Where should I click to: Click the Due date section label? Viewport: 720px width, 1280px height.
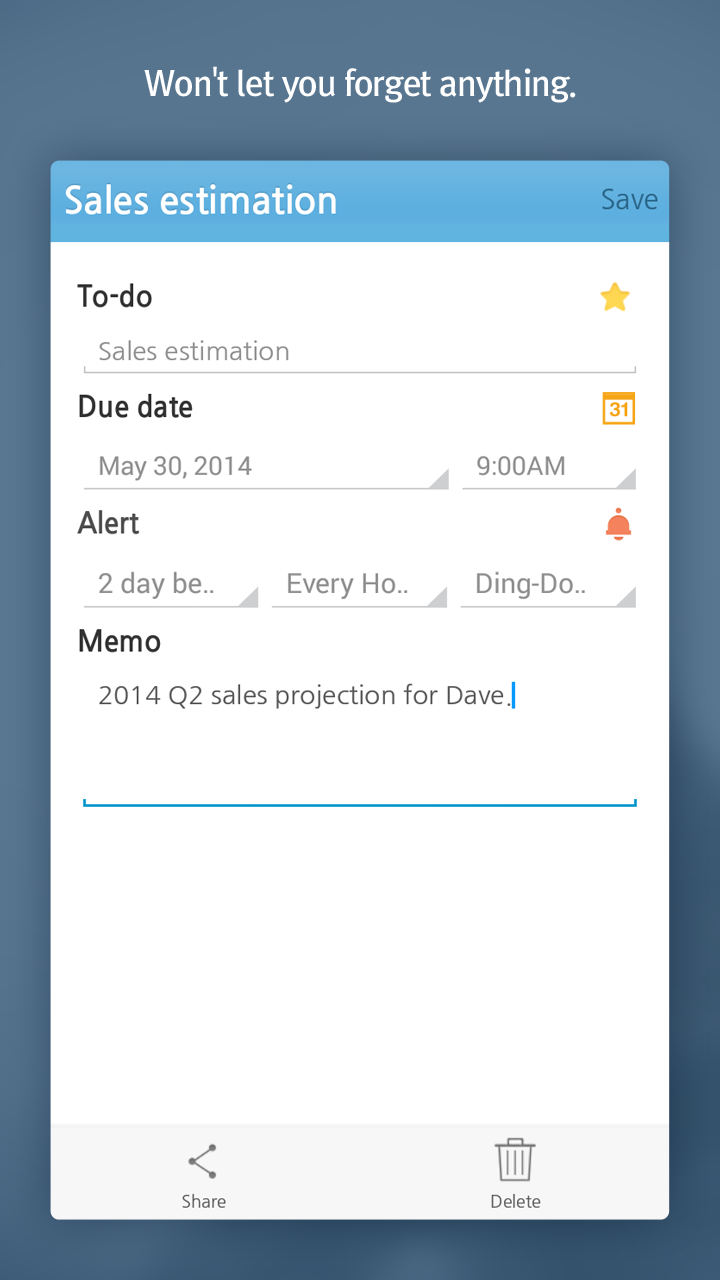pos(135,408)
